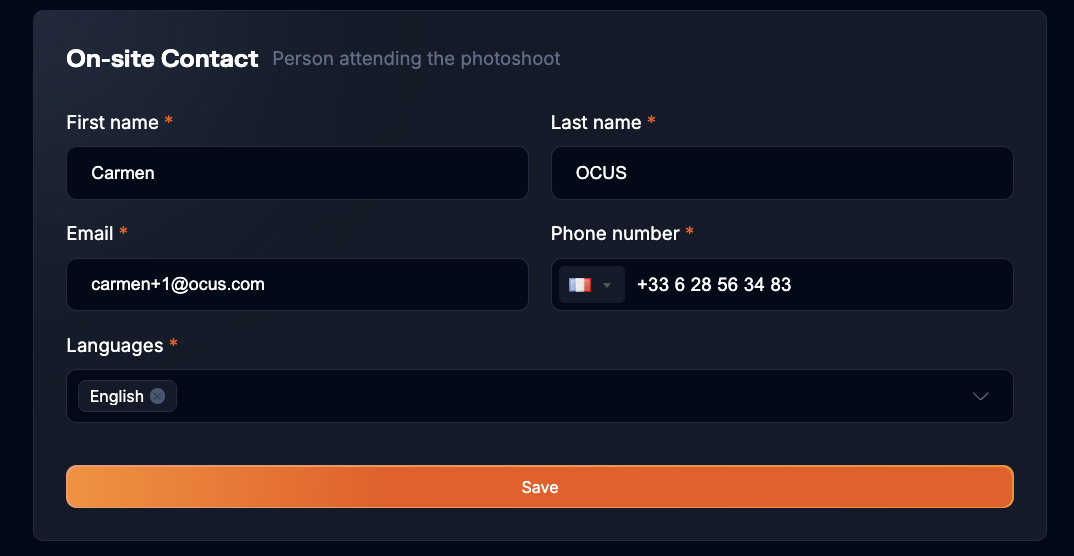This screenshot has width=1074, height=556.
Task: Click the Last name field with OCUS
Action: pos(782,173)
